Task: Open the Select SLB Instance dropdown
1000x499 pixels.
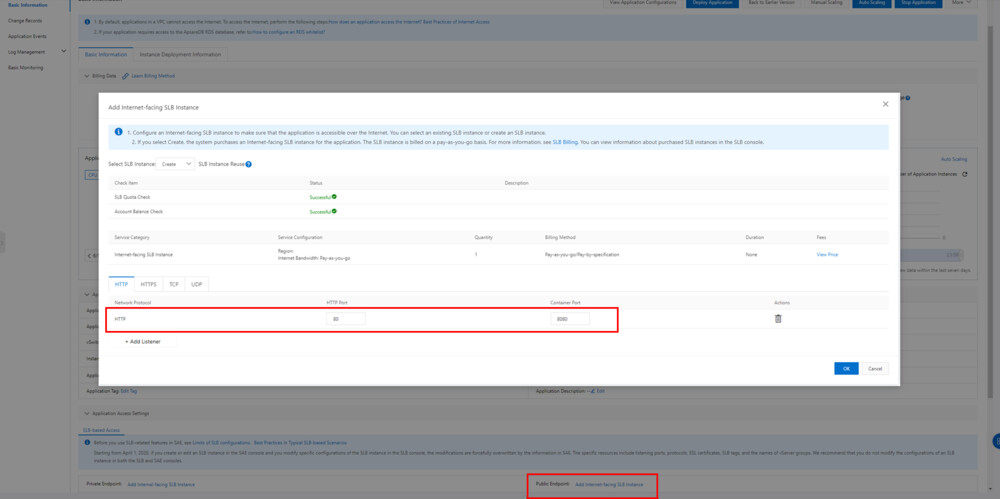Action: (x=176, y=164)
